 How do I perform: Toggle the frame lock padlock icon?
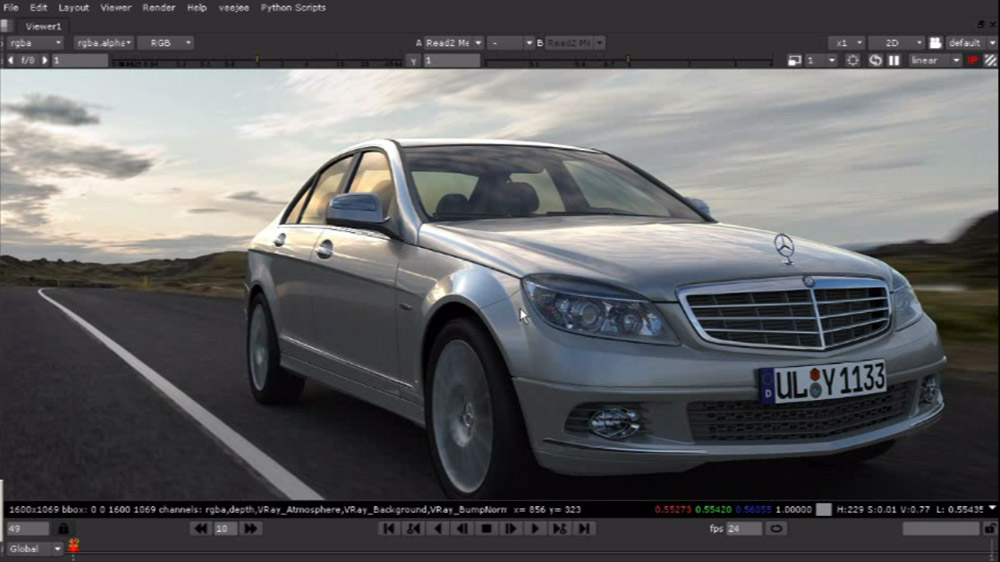(x=63, y=529)
